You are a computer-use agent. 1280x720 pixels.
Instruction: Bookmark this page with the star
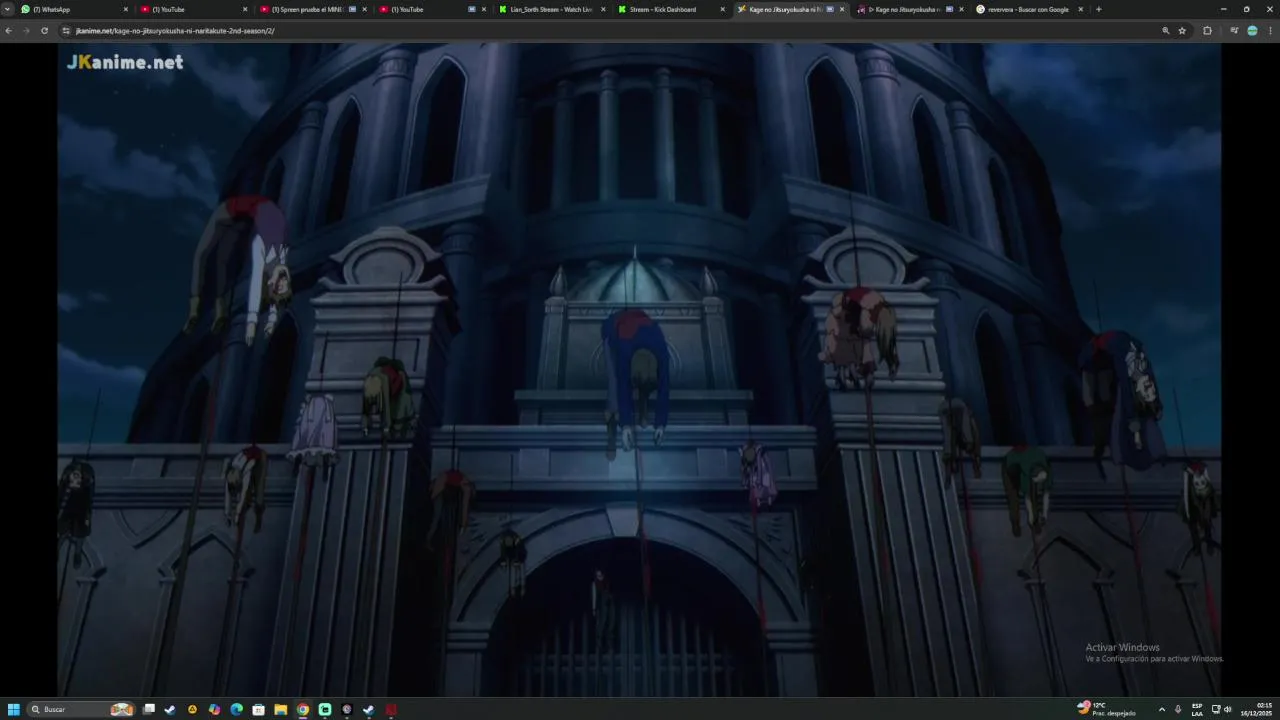[x=1182, y=31]
